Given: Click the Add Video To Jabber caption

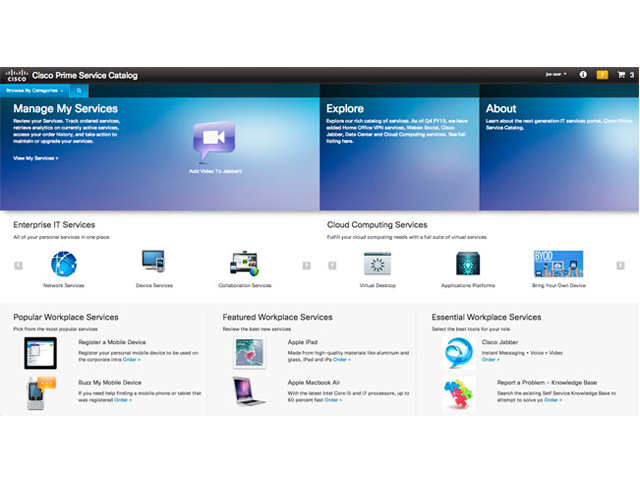Looking at the screenshot, I should pos(215,171).
